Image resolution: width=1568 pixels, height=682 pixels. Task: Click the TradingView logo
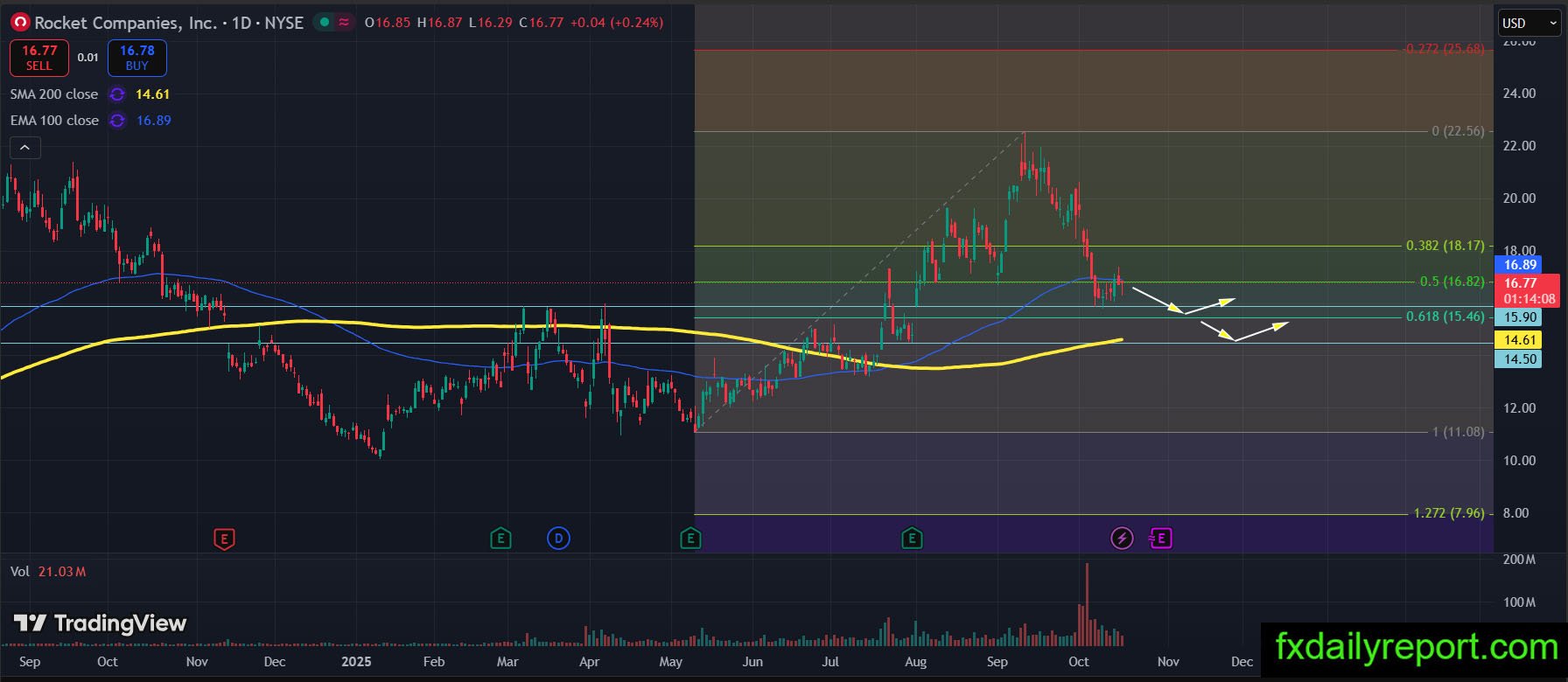101,623
